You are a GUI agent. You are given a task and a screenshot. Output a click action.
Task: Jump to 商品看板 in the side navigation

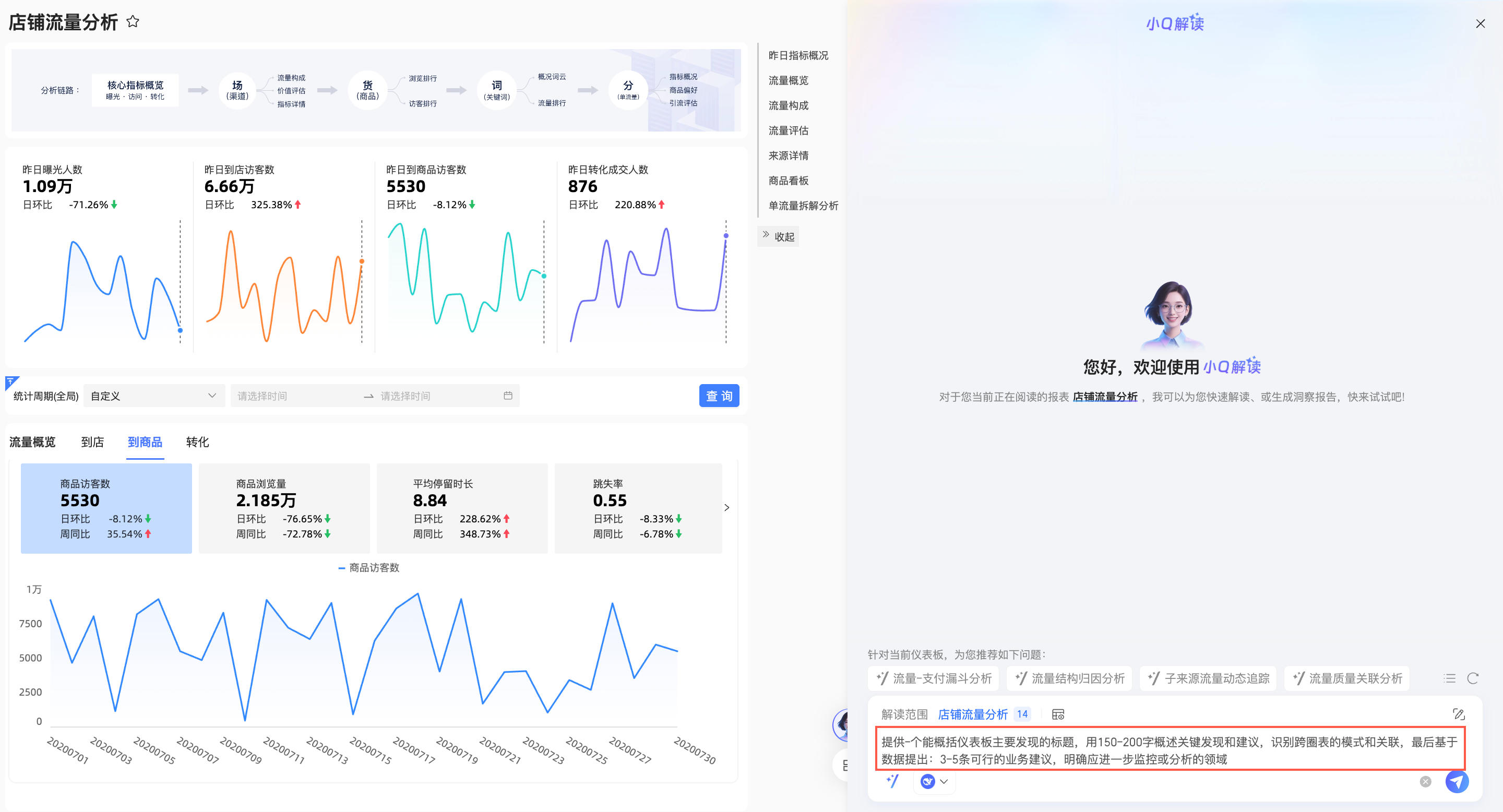(x=788, y=180)
